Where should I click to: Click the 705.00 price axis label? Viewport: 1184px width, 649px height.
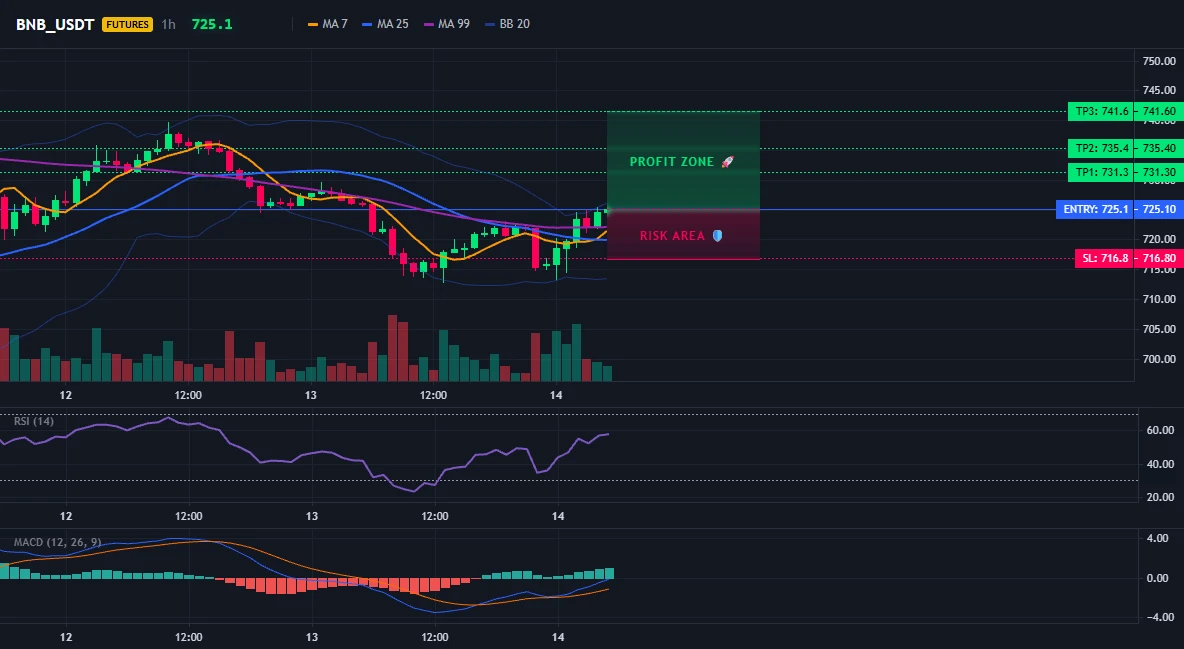tap(1159, 329)
